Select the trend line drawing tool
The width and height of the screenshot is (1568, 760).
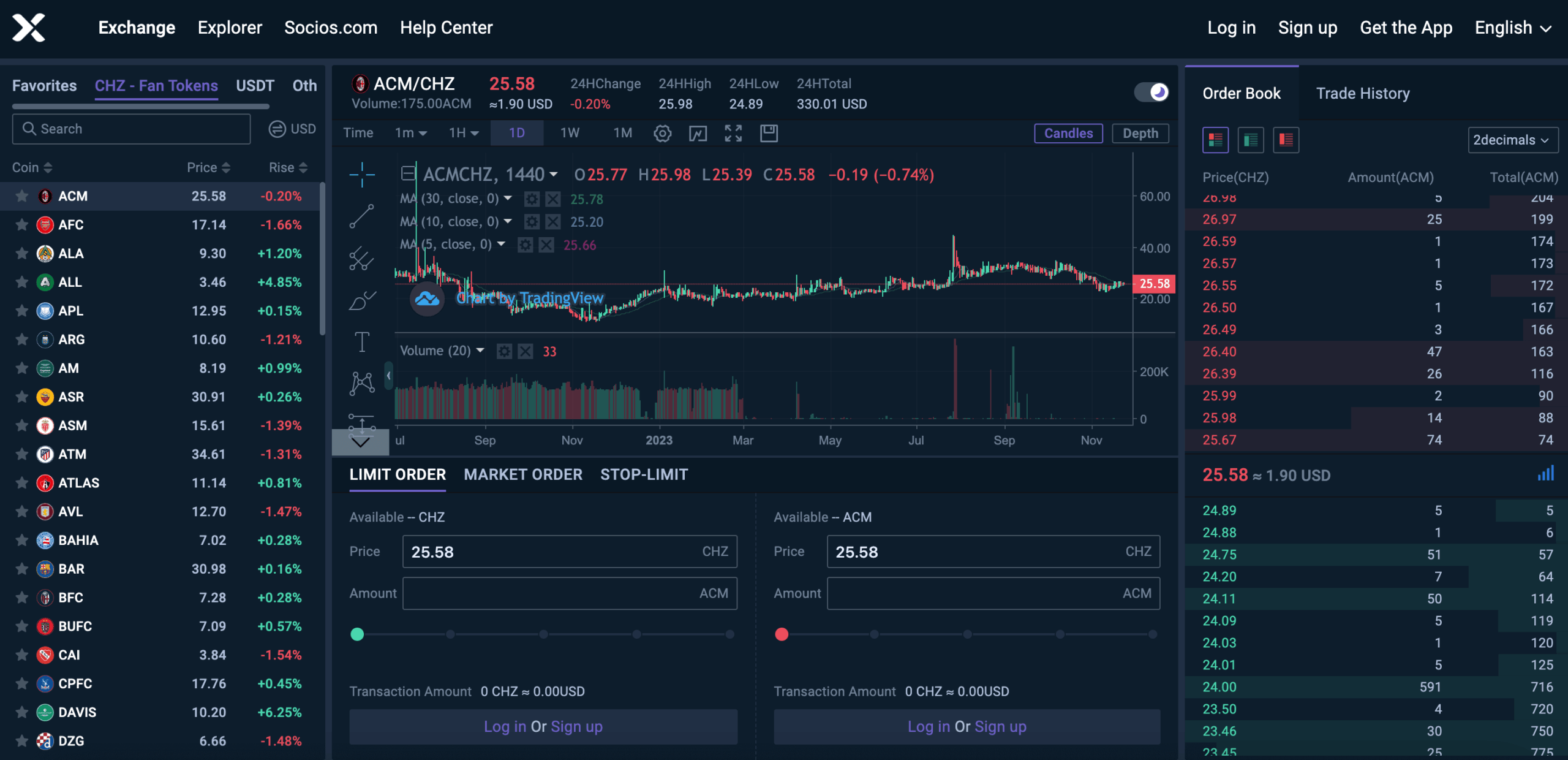point(361,216)
